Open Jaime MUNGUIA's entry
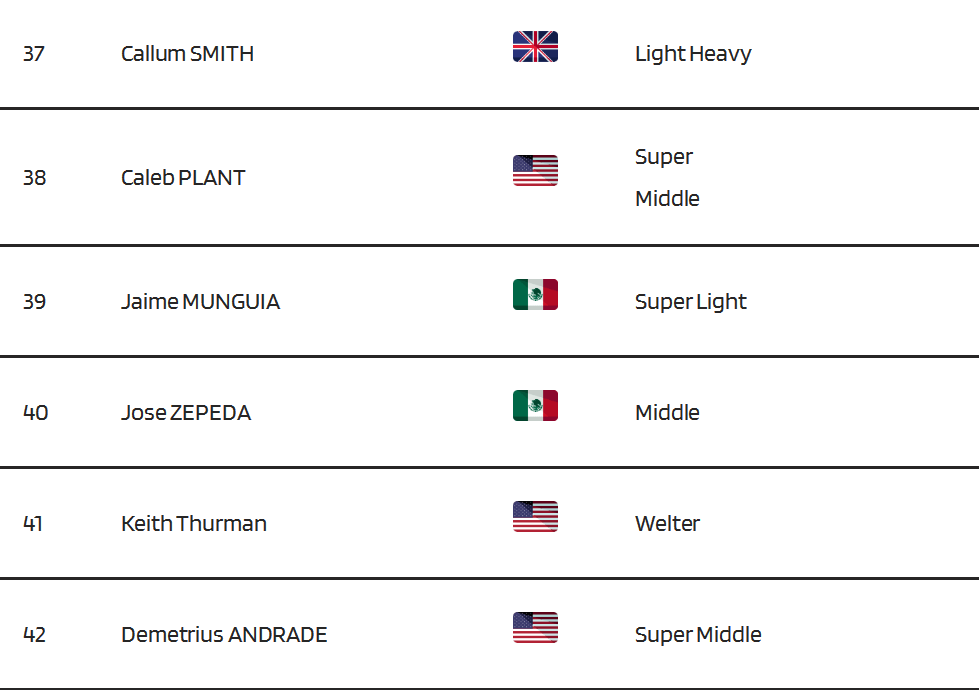Image resolution: width=979 pixels, height=690 pixels. pyautogui.click(x=200, y=302)
